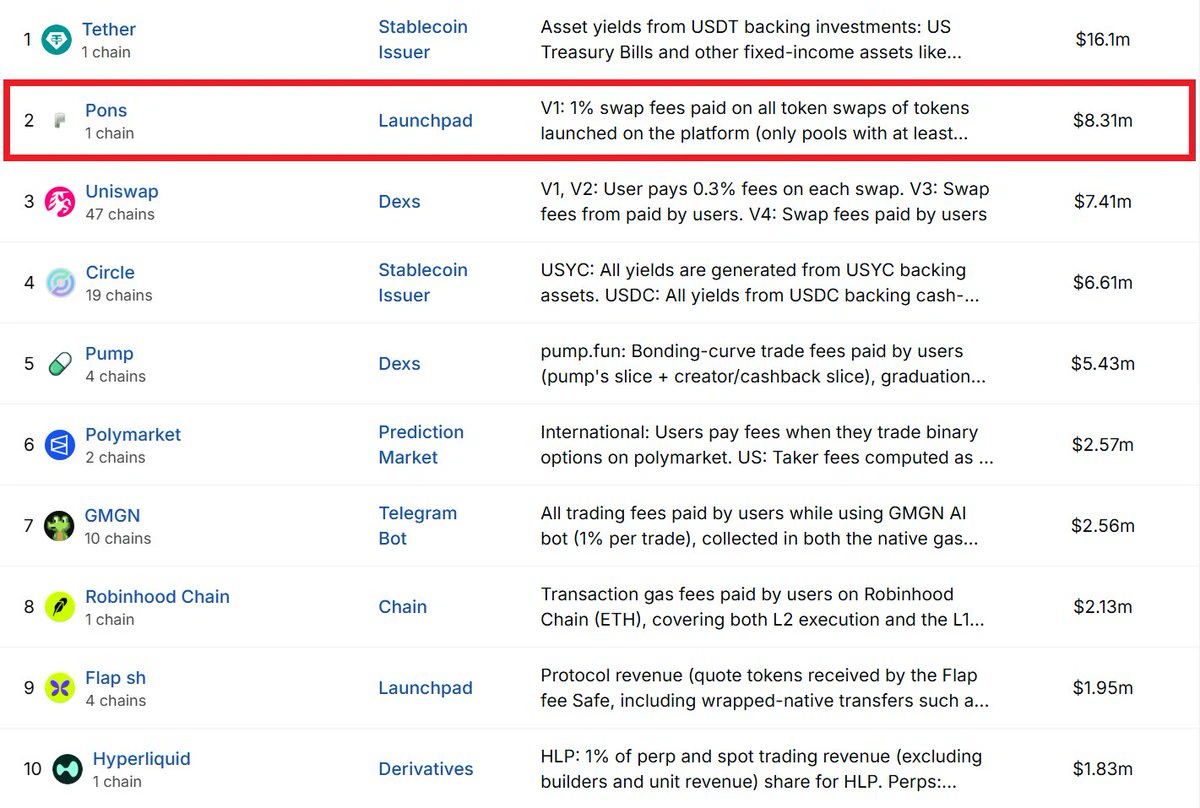Click the Flap sh butterfly icon

60,688
